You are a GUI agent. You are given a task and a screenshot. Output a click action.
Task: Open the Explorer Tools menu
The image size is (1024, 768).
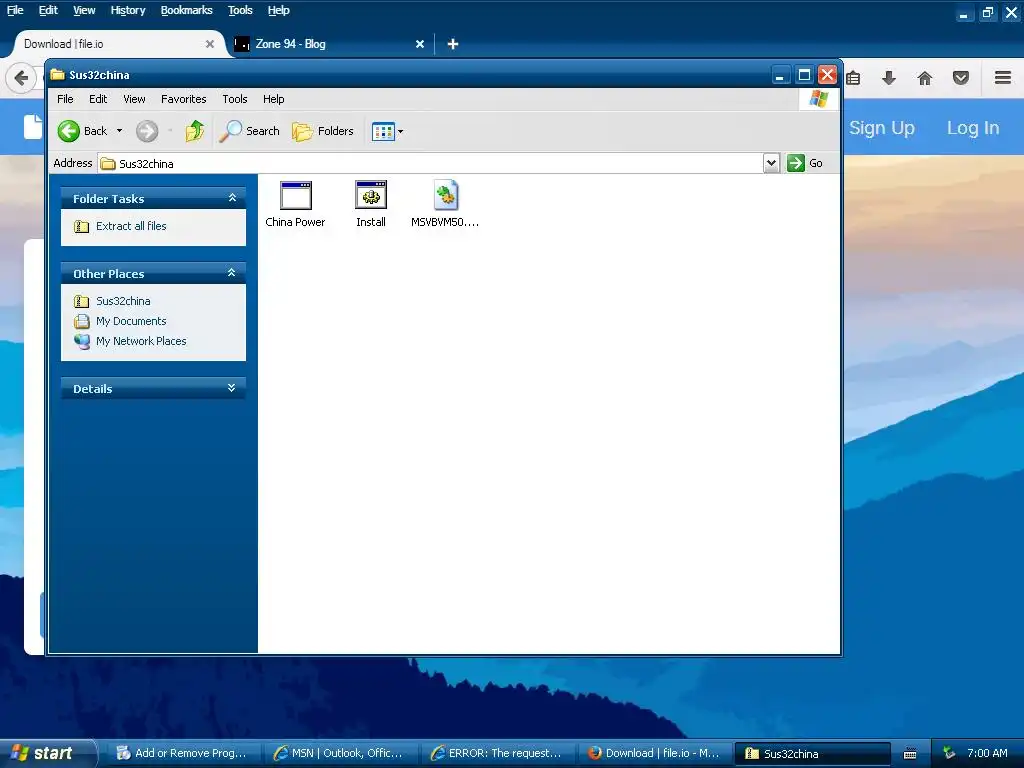tap(234, 99)
